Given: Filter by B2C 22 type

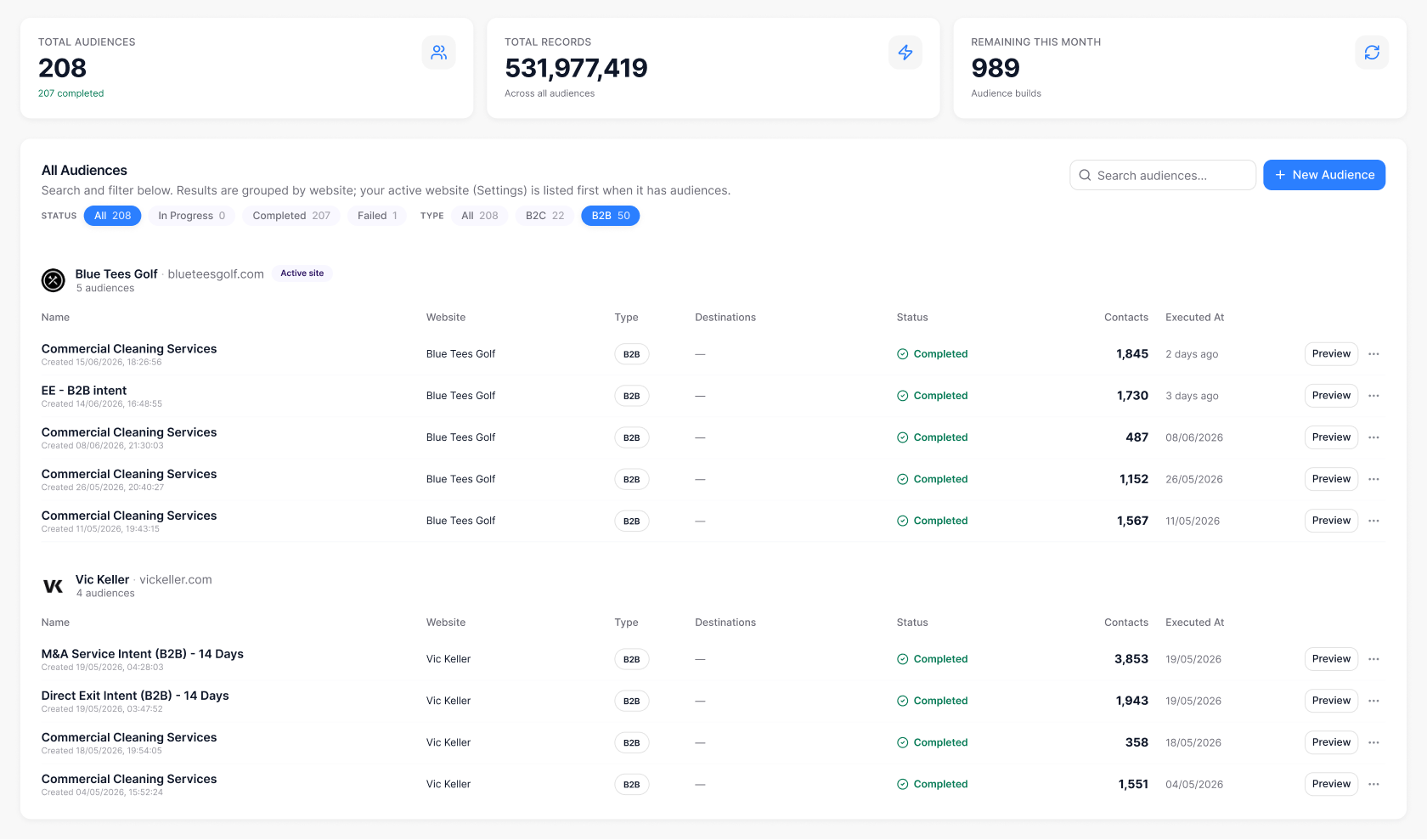Looking at the screenshot, I should (x=544, y=216).
